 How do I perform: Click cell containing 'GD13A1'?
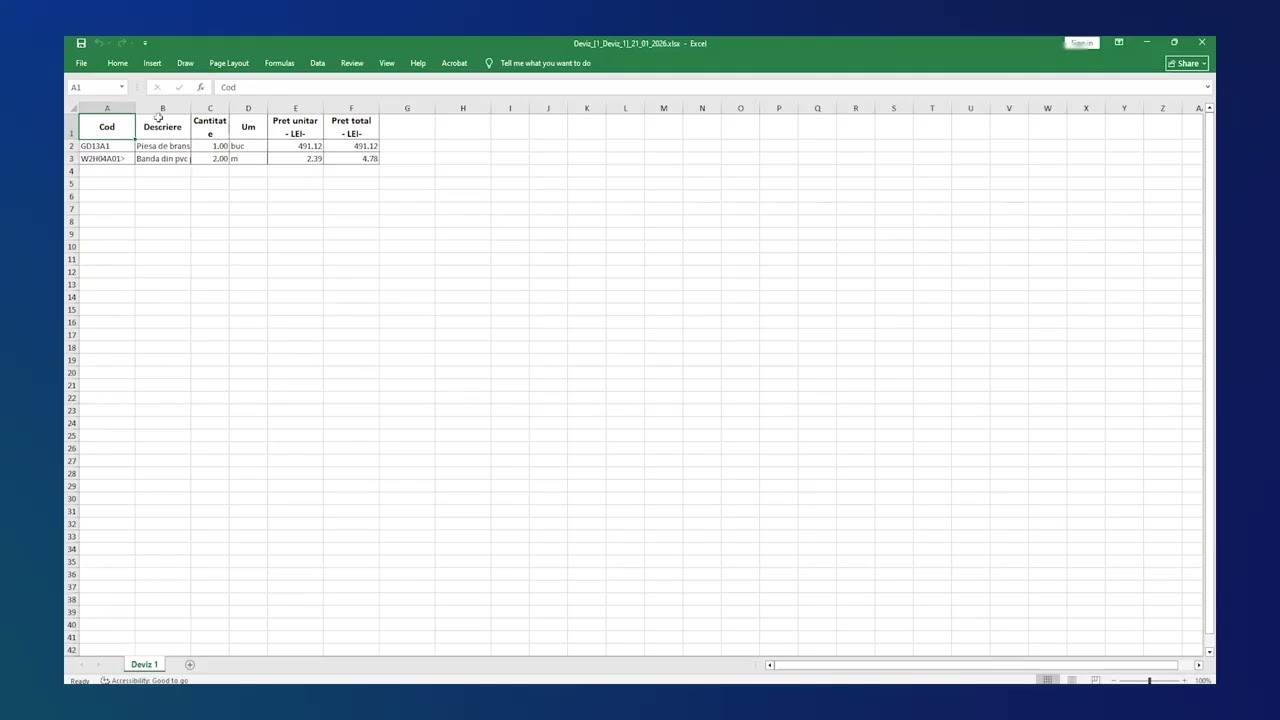point(107,146)
